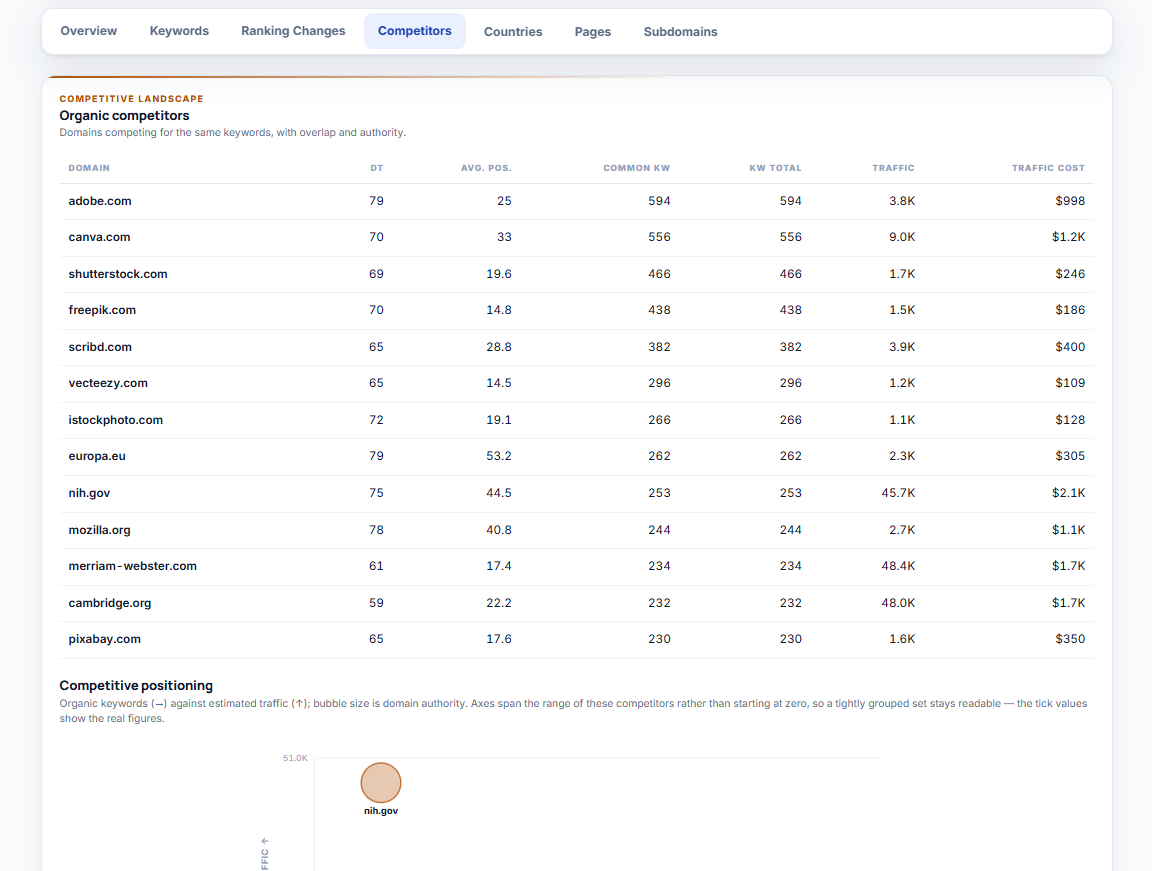This screenshot has height=871, width=1152.
Task: Go to the Countries tab
Action: pos(513,32)
